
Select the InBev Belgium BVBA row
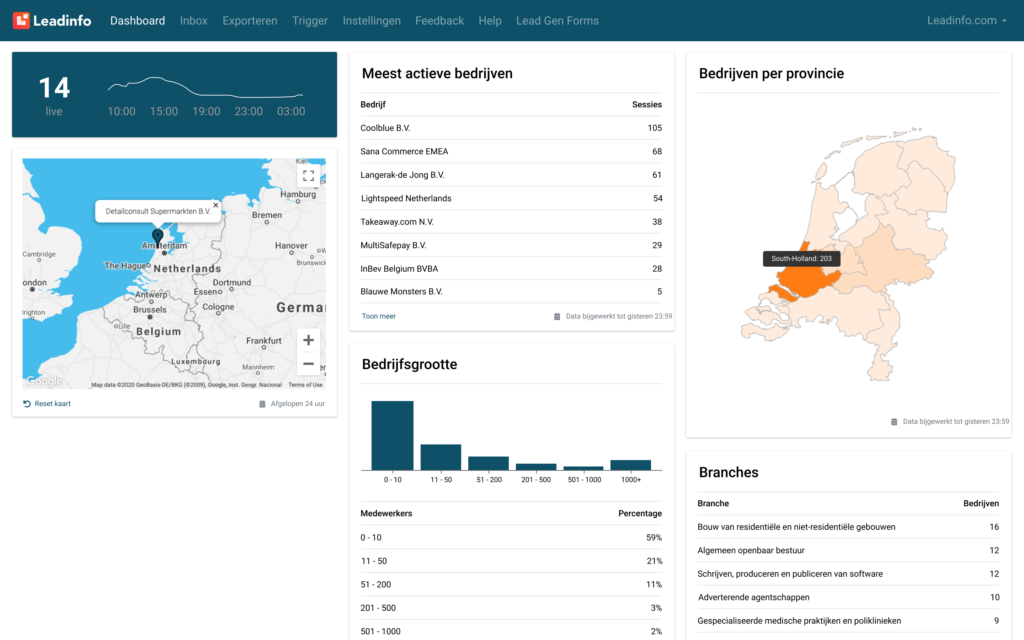pos(511,269)
